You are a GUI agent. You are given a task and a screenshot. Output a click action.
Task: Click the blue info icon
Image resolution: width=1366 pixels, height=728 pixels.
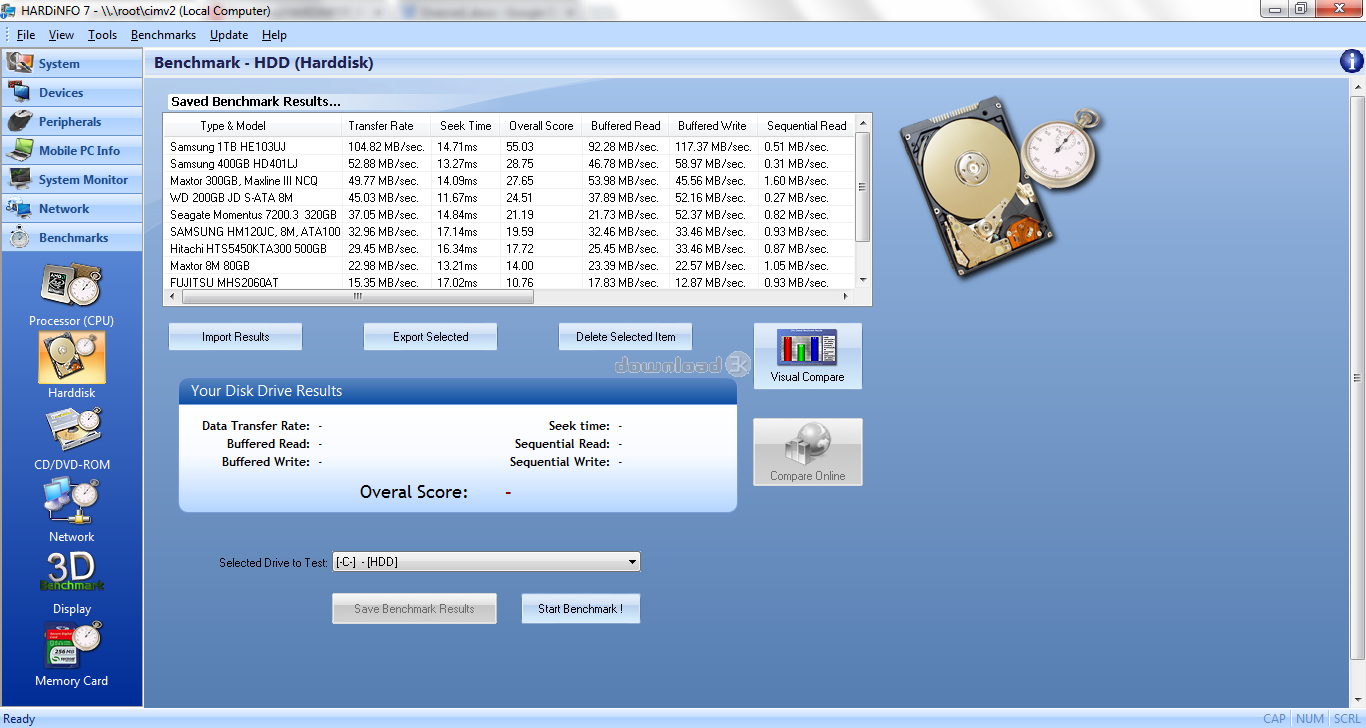1351,62
